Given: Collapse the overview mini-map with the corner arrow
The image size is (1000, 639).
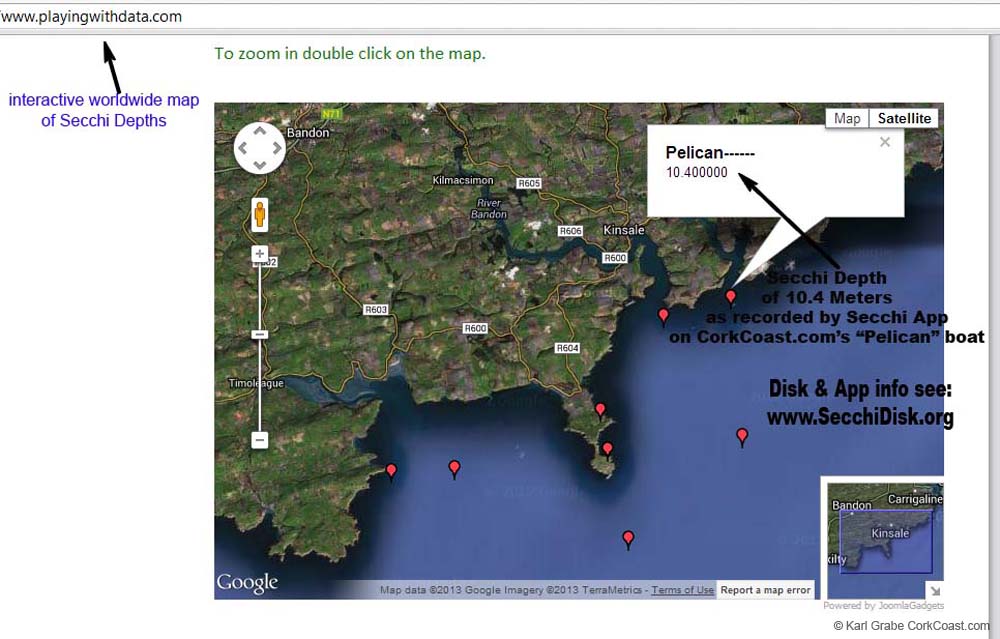Looking at the screenshot, I should pyautogui.click(x=933, y=590).
